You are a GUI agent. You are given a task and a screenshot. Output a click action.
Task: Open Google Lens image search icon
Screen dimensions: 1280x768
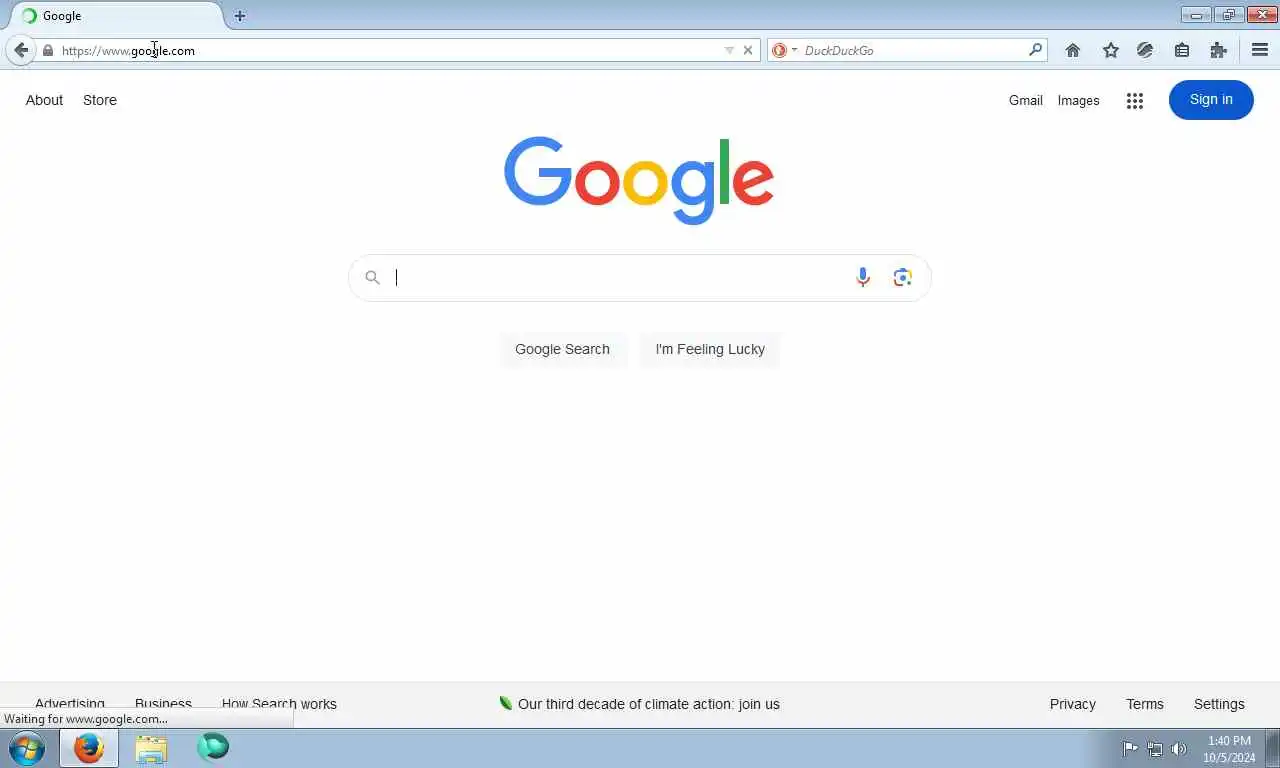tap(903, 278)
